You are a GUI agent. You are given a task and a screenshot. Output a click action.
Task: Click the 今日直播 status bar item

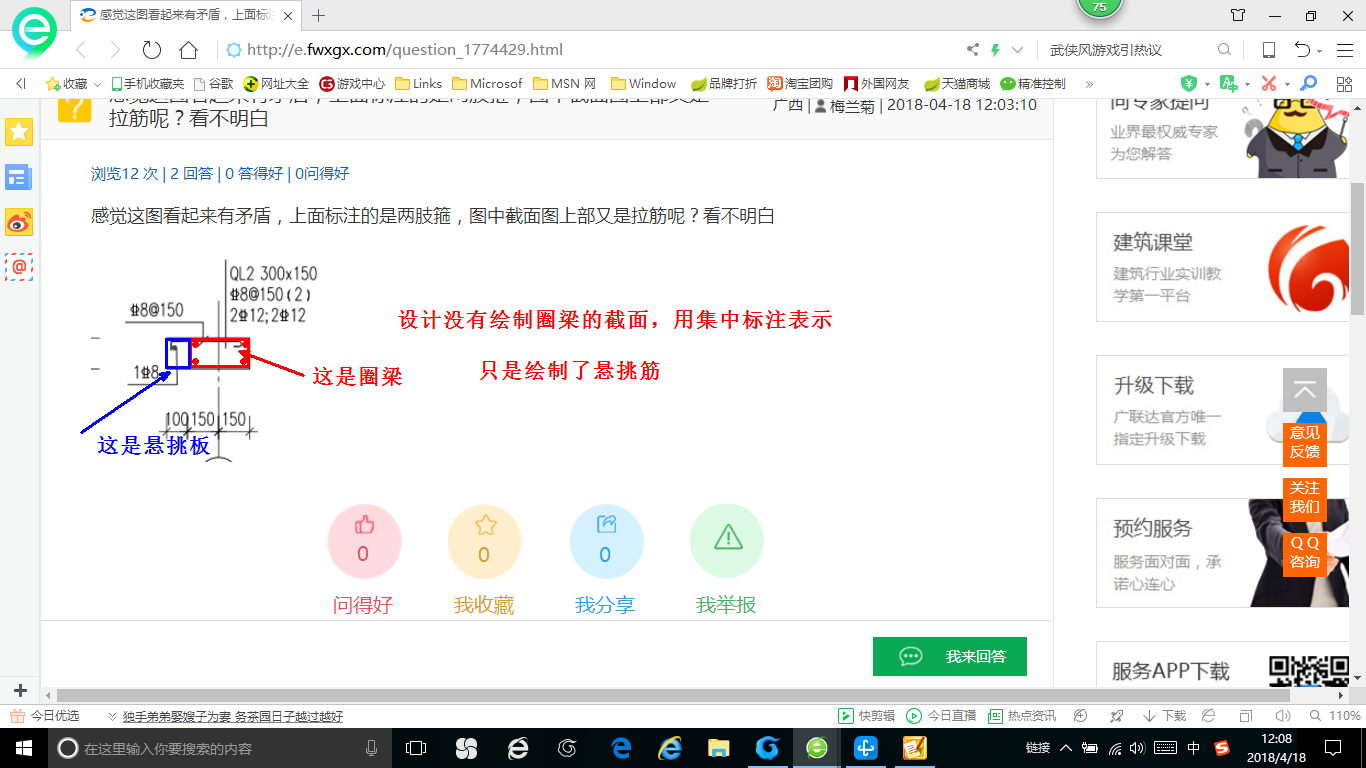[941, 716]
